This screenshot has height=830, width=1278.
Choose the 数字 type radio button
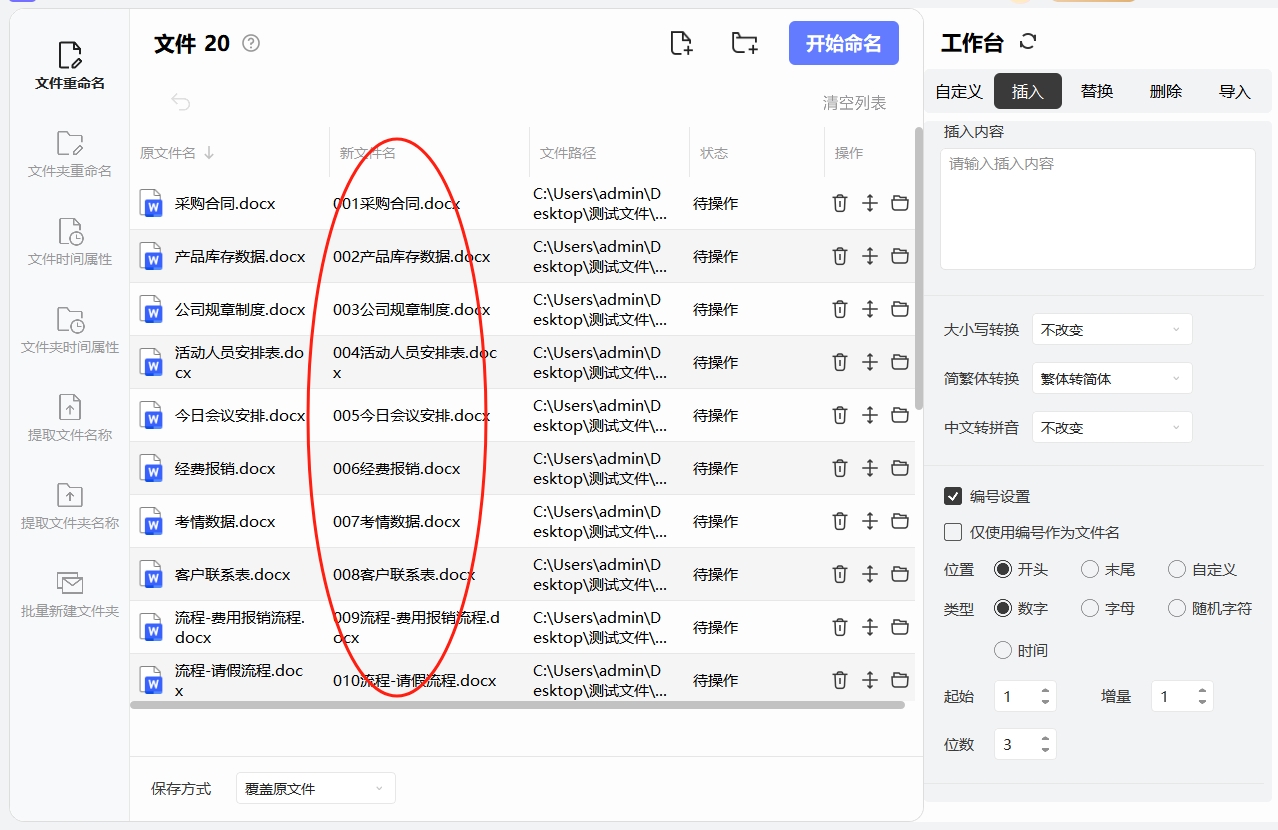tap(1002, 608)
